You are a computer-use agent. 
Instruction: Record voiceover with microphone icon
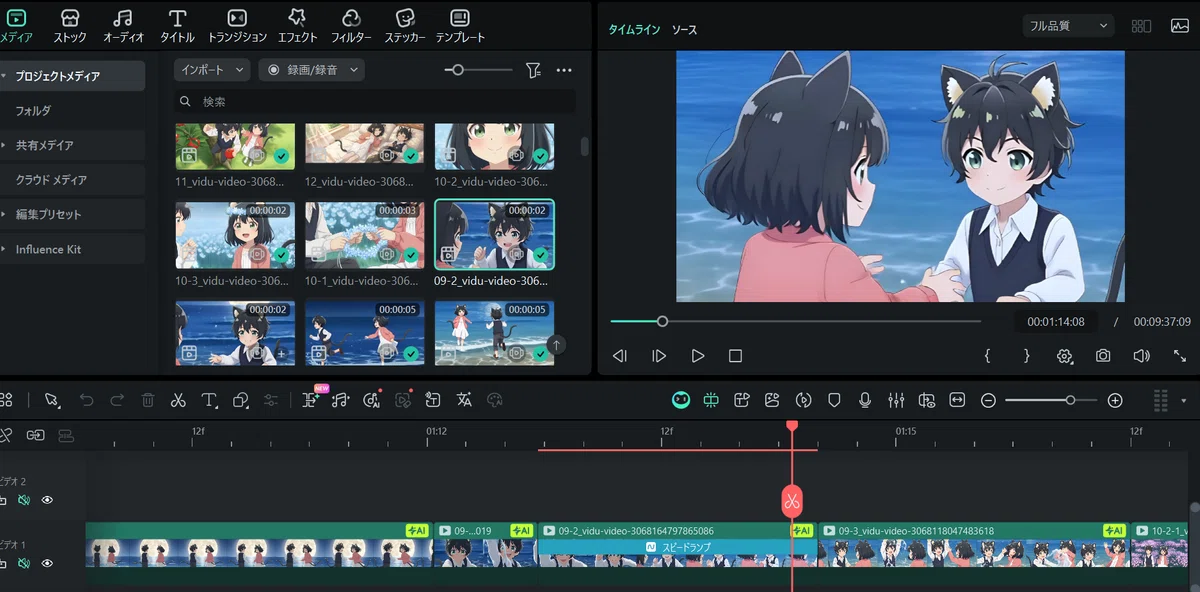(x=865, y=400)
